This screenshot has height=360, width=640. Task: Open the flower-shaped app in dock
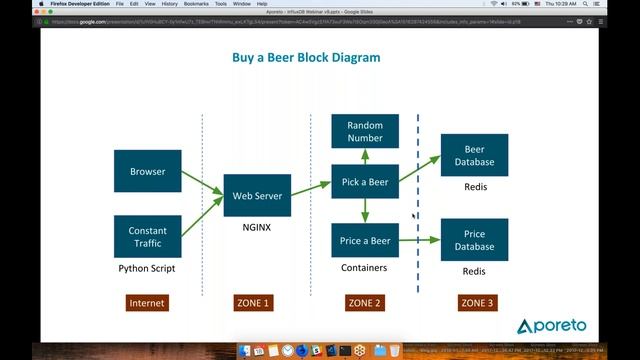360,351
